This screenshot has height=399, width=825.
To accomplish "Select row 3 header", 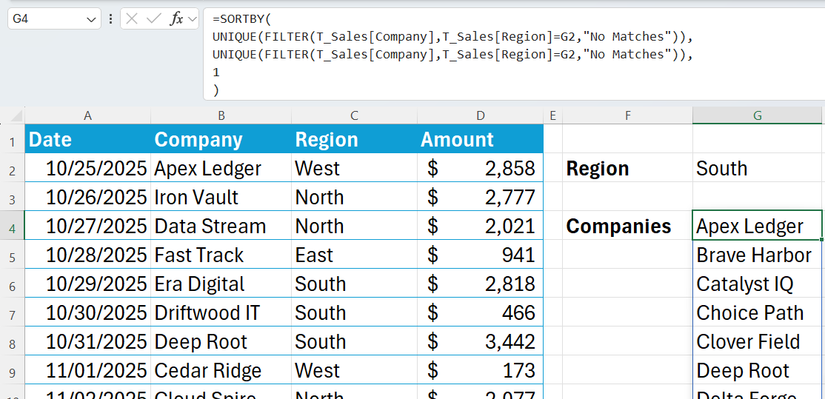I will (x=12, y=197).
